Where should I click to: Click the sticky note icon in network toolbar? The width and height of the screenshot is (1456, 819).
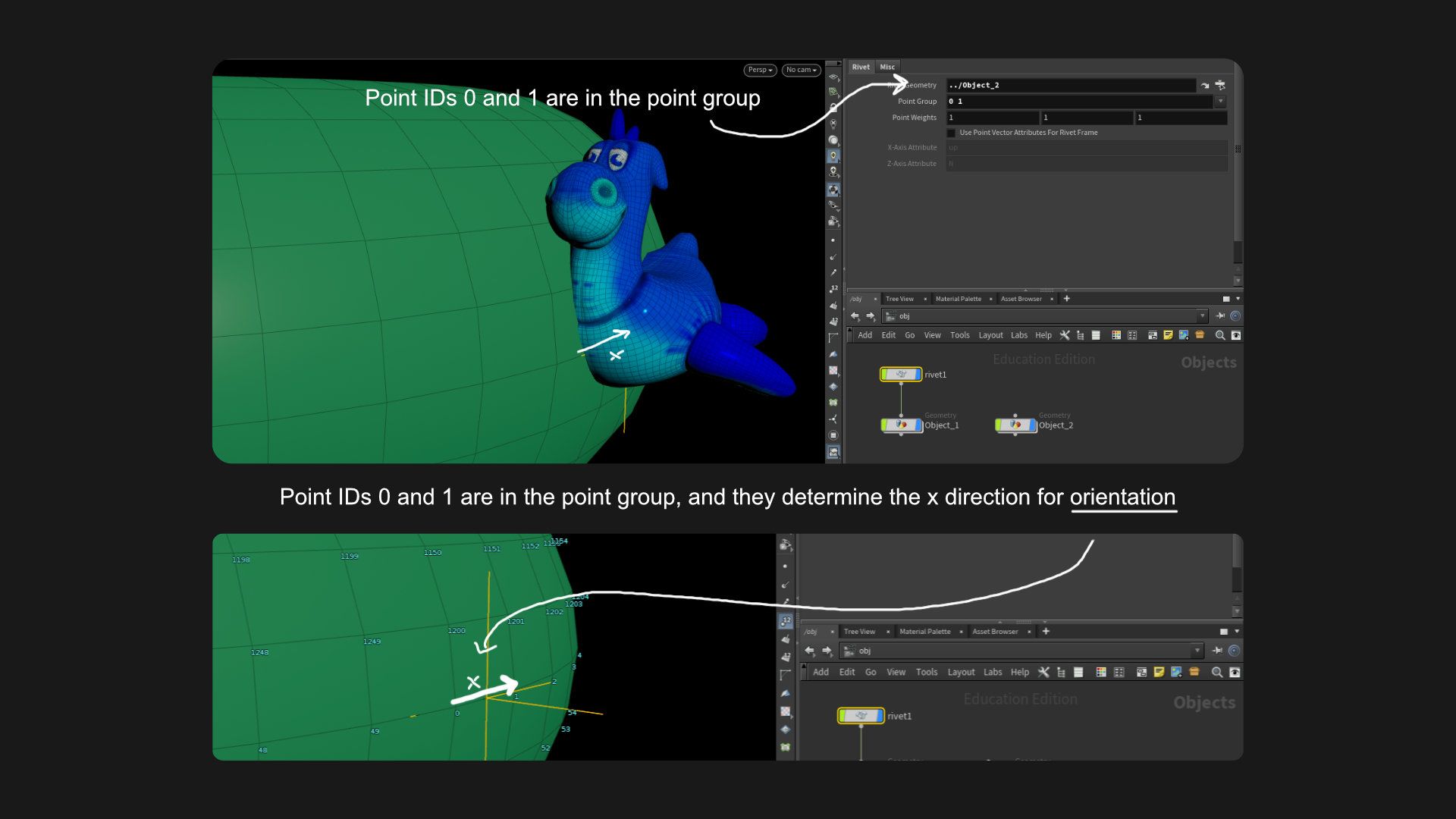[x=1168, y=335]
